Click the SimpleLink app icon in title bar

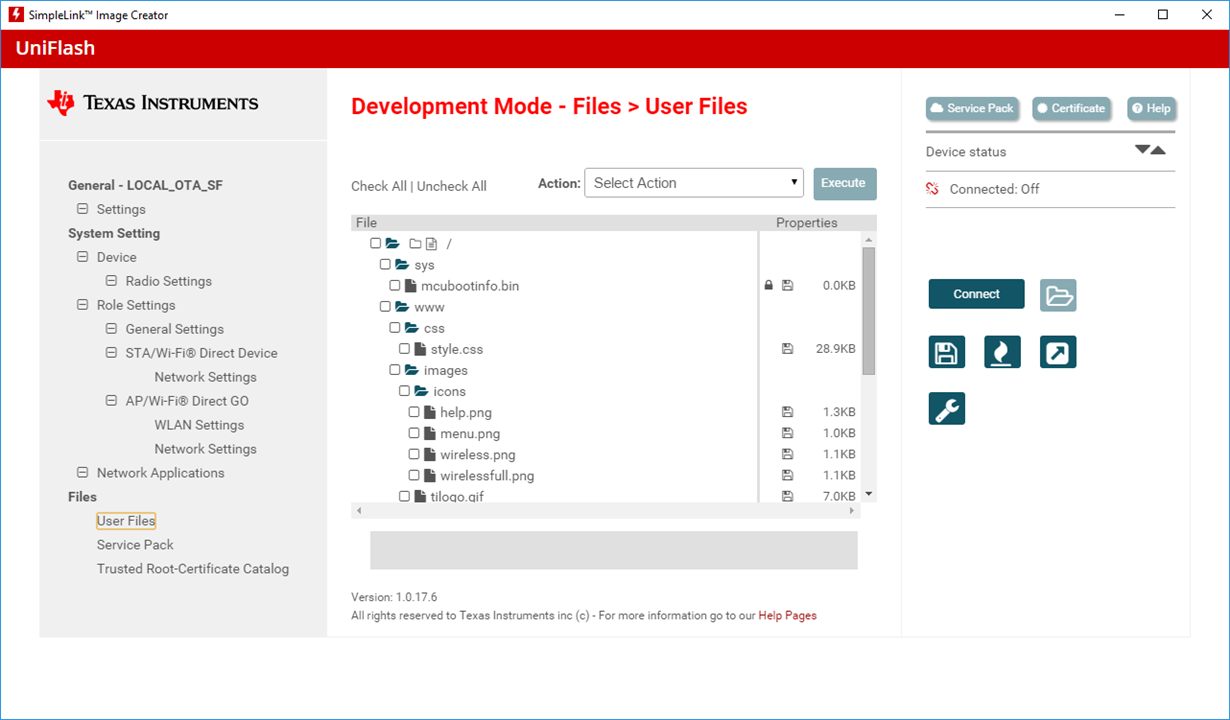(x=15, y=15)
